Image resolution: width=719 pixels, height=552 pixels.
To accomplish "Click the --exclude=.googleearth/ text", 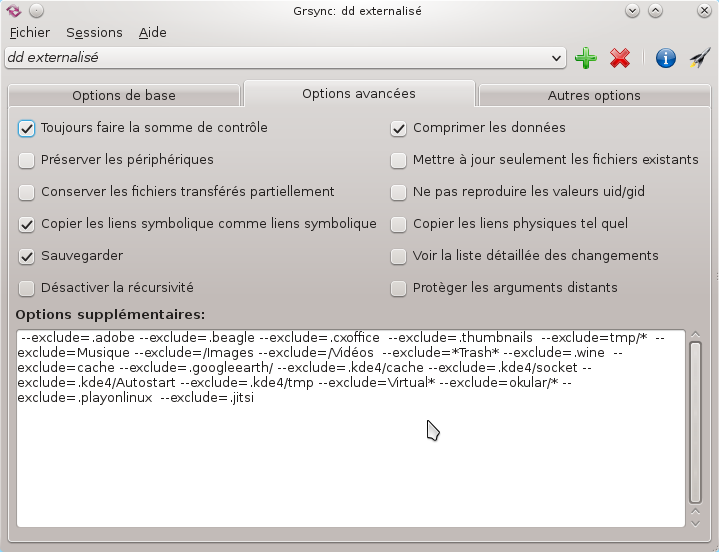I will coord(196,368).
